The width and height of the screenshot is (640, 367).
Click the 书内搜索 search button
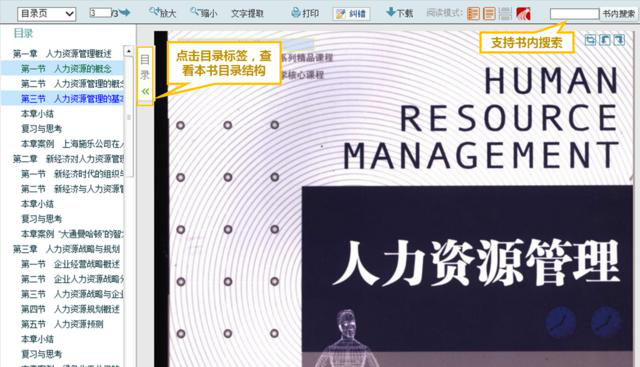tap(619, 14)
